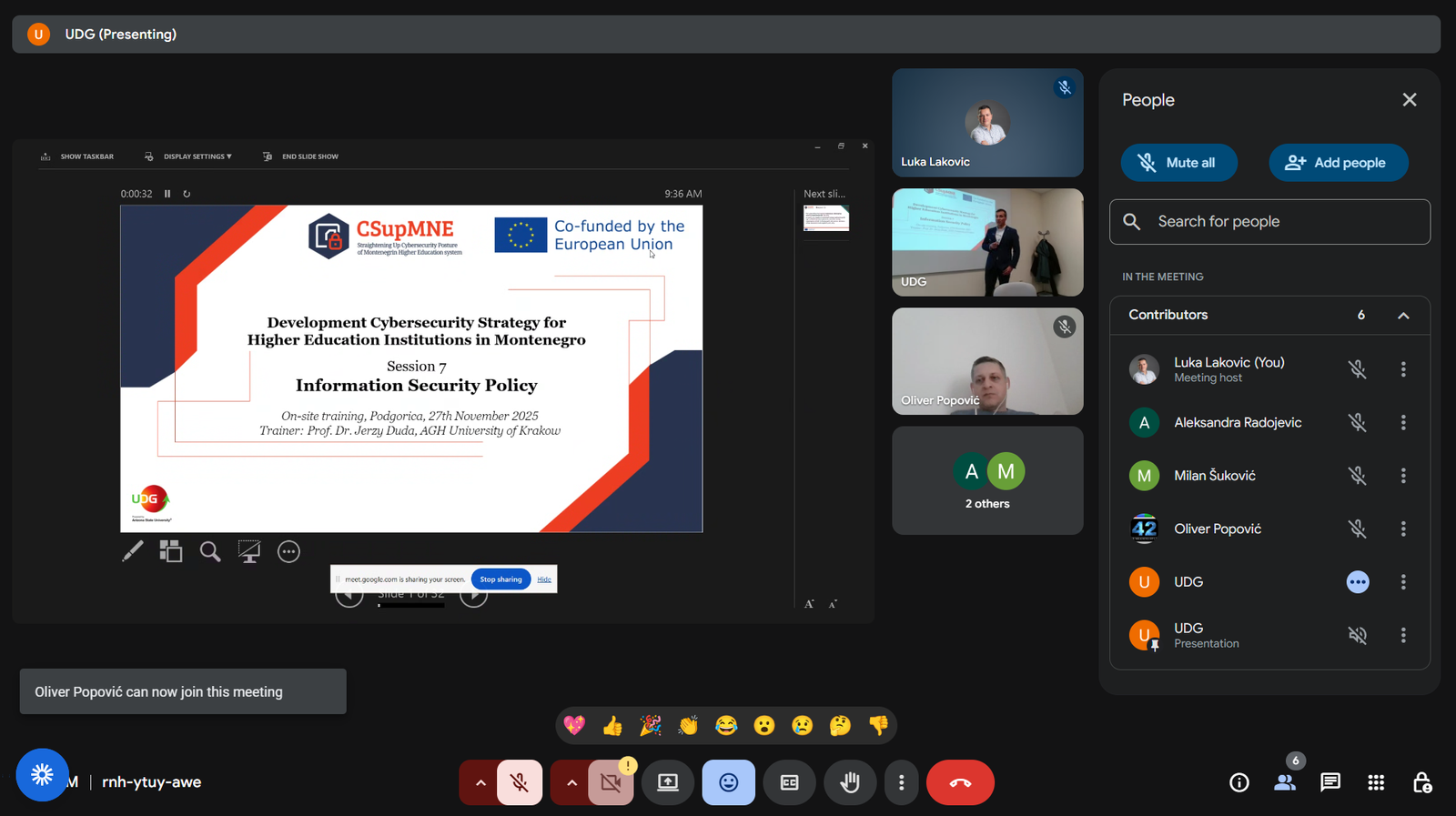
Task: Click the Add people button
Action: pyautogui.click(x=1338, y=163)
